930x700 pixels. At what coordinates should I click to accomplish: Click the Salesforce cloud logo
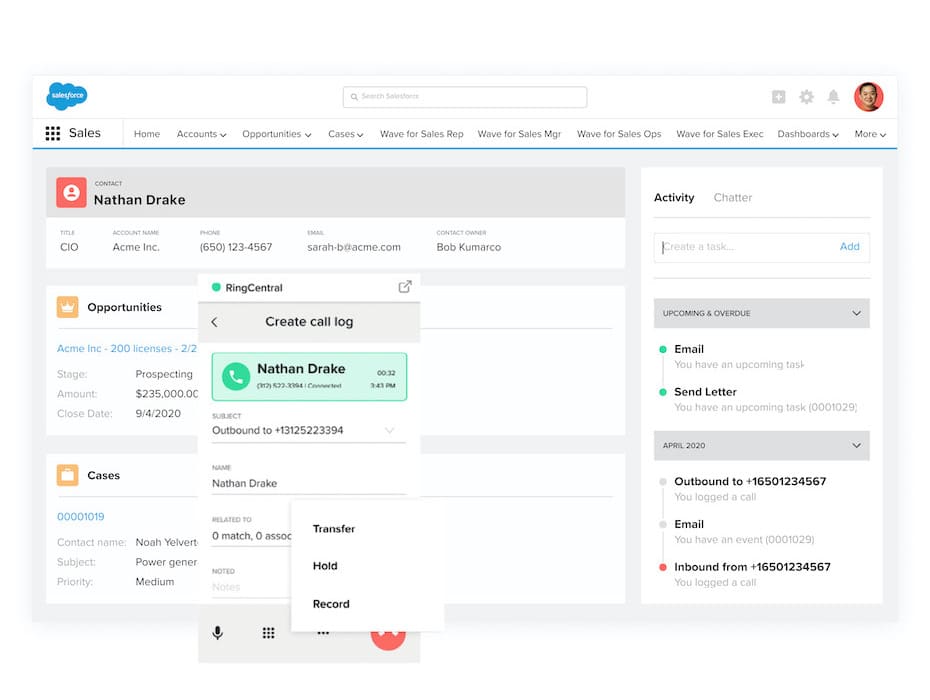coord(67,96)
